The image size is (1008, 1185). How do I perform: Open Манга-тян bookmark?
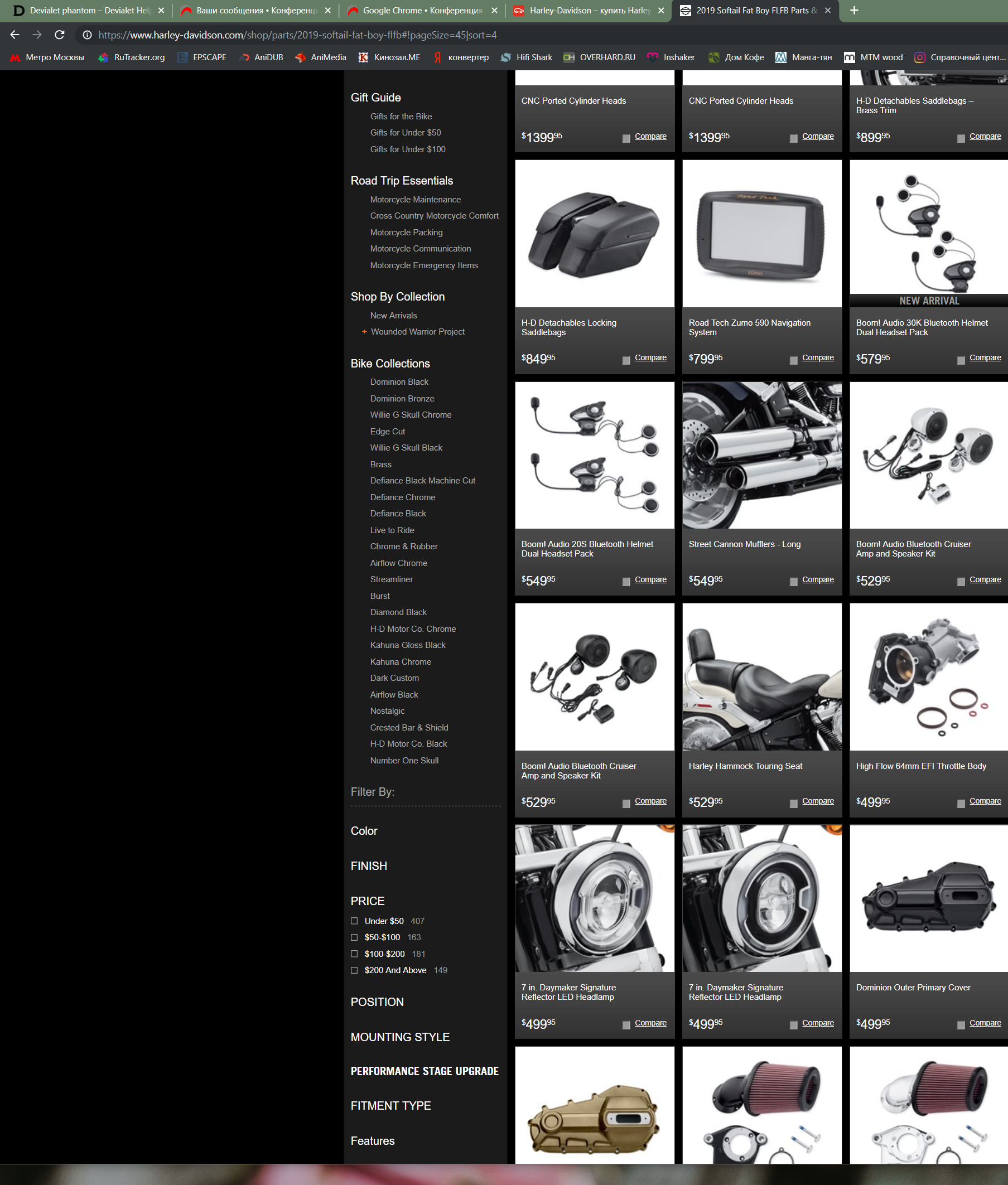(803, 57)
